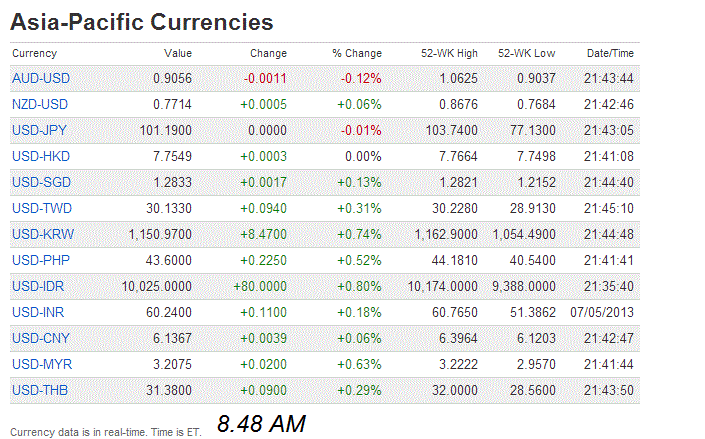
Task: Click the 52-WK Low column header
Action: coord(528,53)
